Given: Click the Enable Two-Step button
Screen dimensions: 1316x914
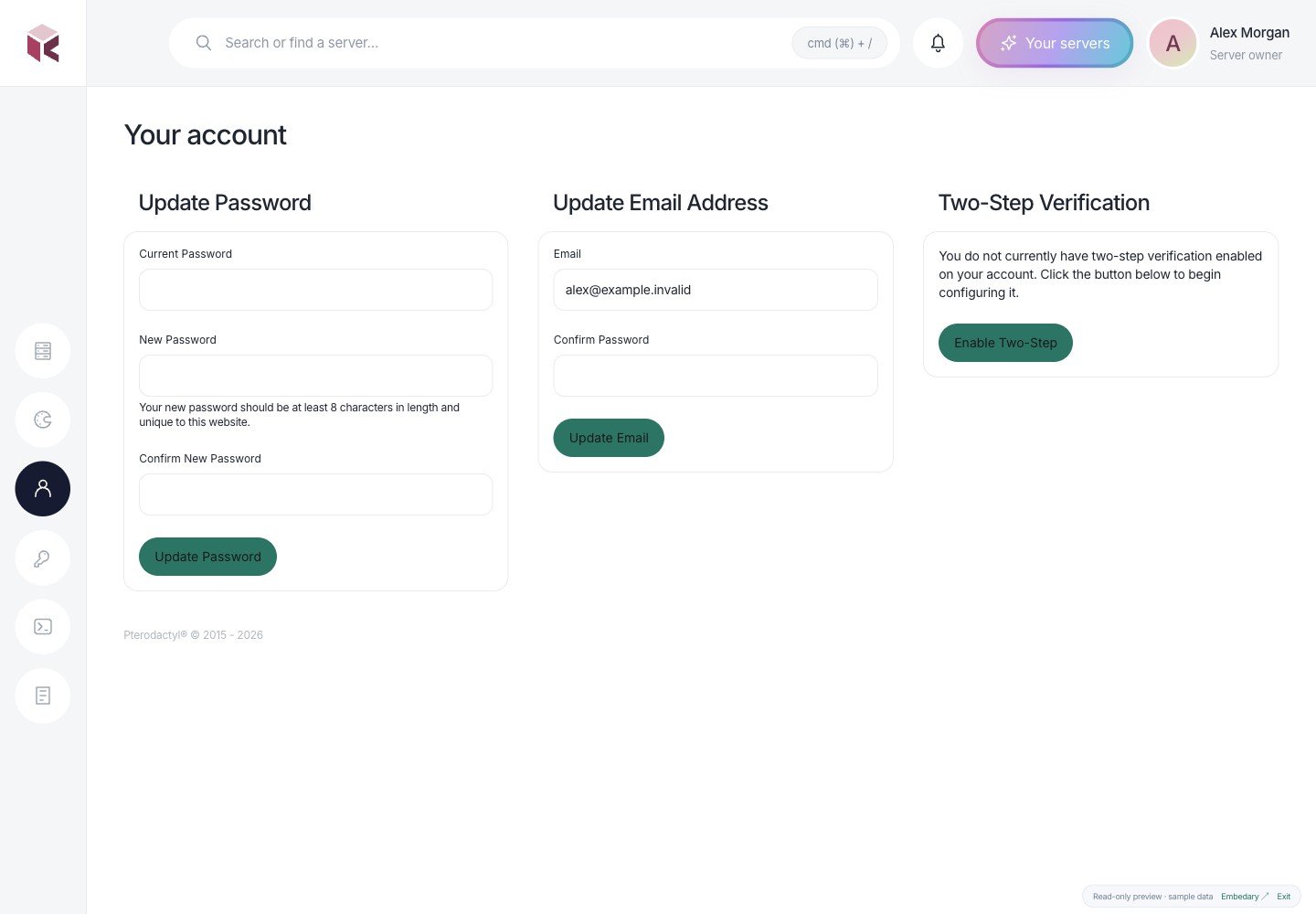Looking at the screenshot, I should click(x=1005, y=343).
